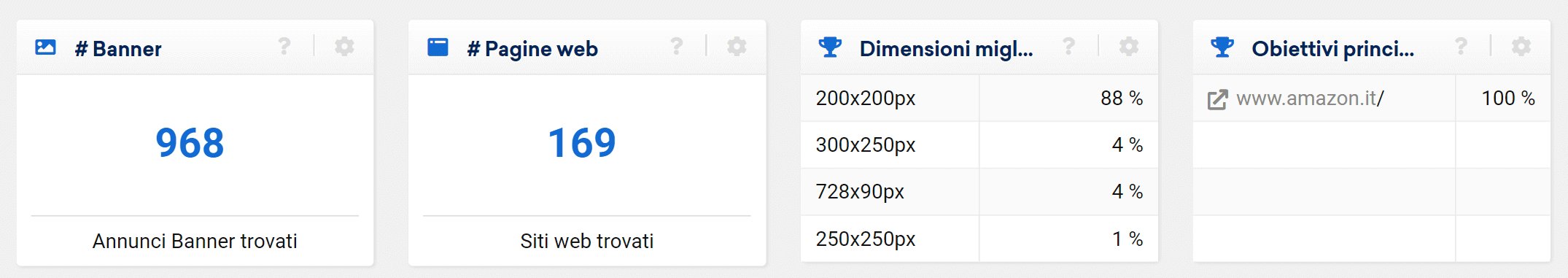Click the image icon beside # Banner

(45, 47)
